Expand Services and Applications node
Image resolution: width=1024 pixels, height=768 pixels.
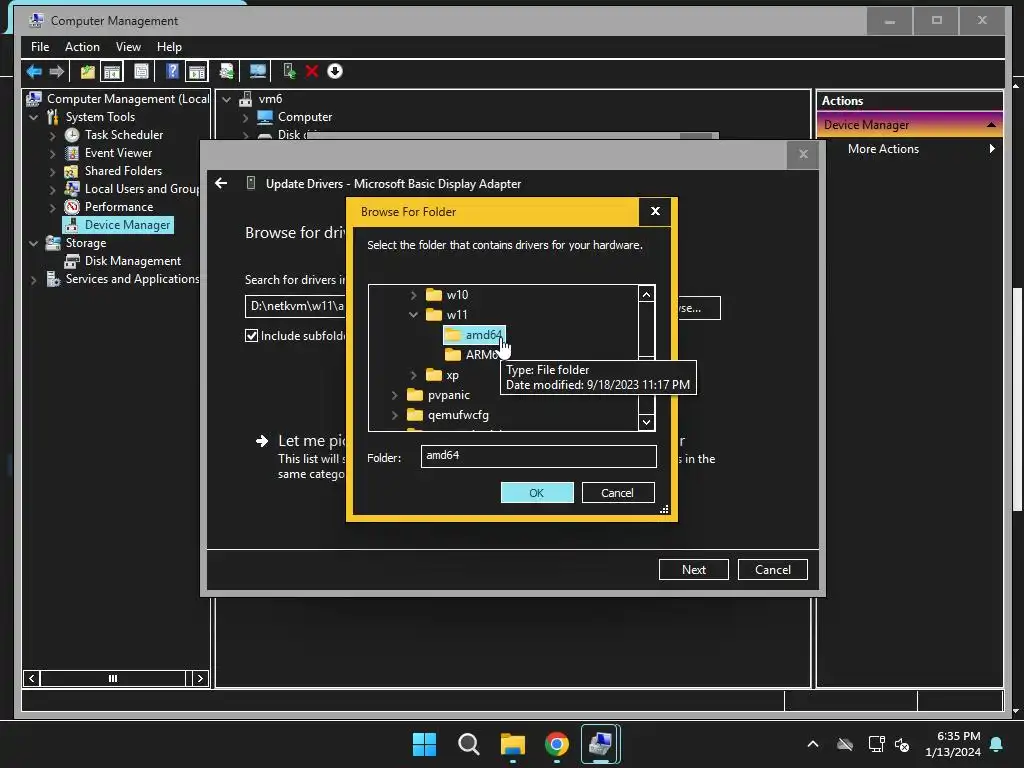click(x=34, y=280)
